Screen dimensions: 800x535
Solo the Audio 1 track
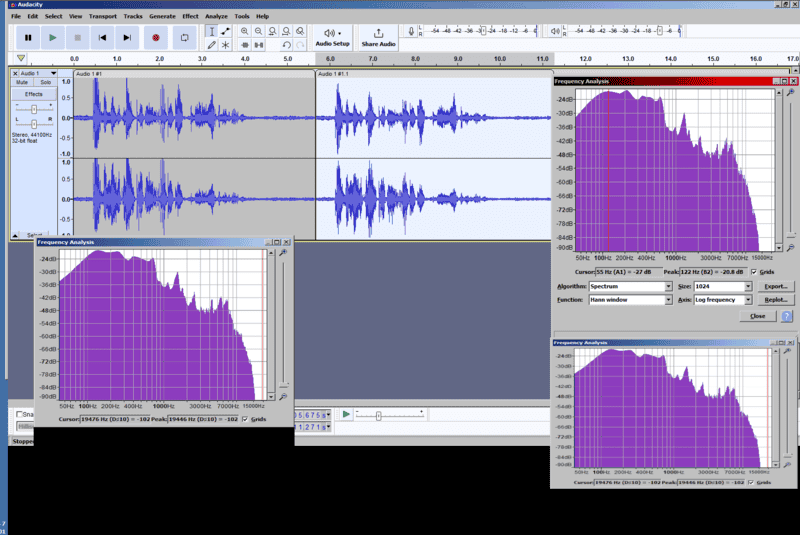click(x=45, y=82)
